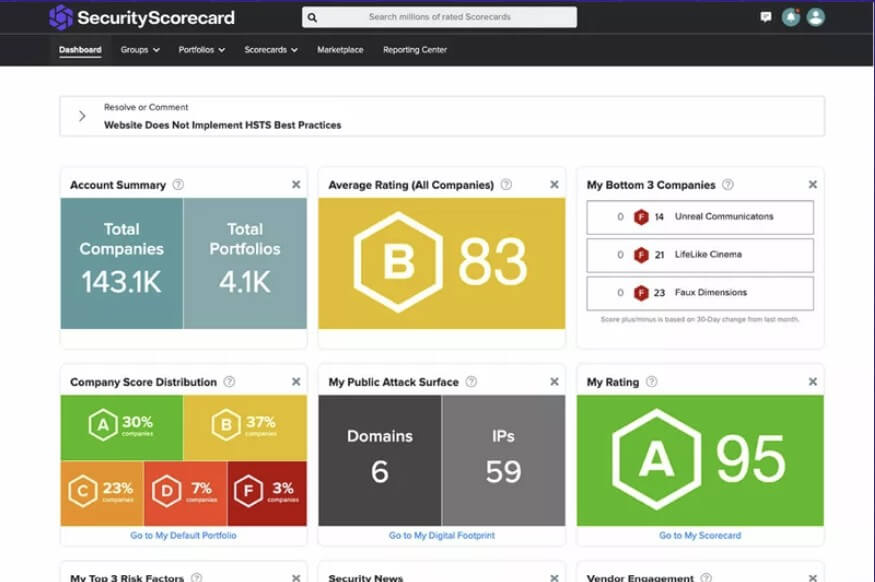The width and height of the screenshot is (875, 582).
Task: Focus the Search millions of rated Scorecards field
Action: pos(439,17)
